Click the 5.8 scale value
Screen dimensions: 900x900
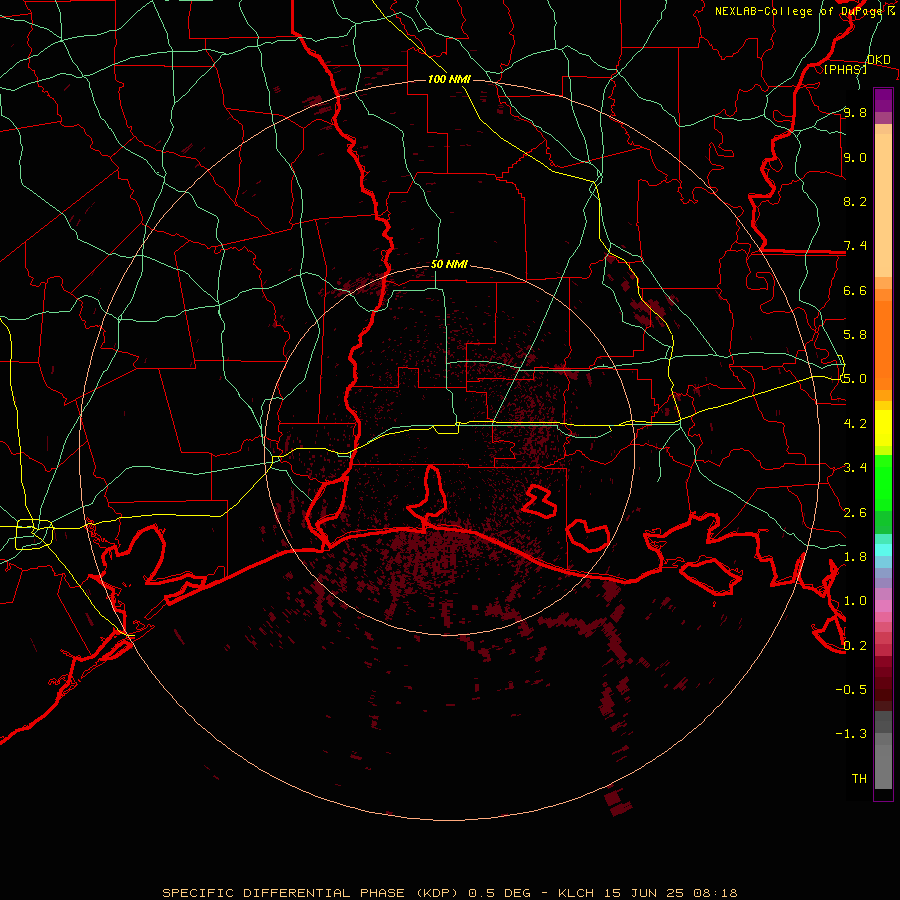point(855,335)
